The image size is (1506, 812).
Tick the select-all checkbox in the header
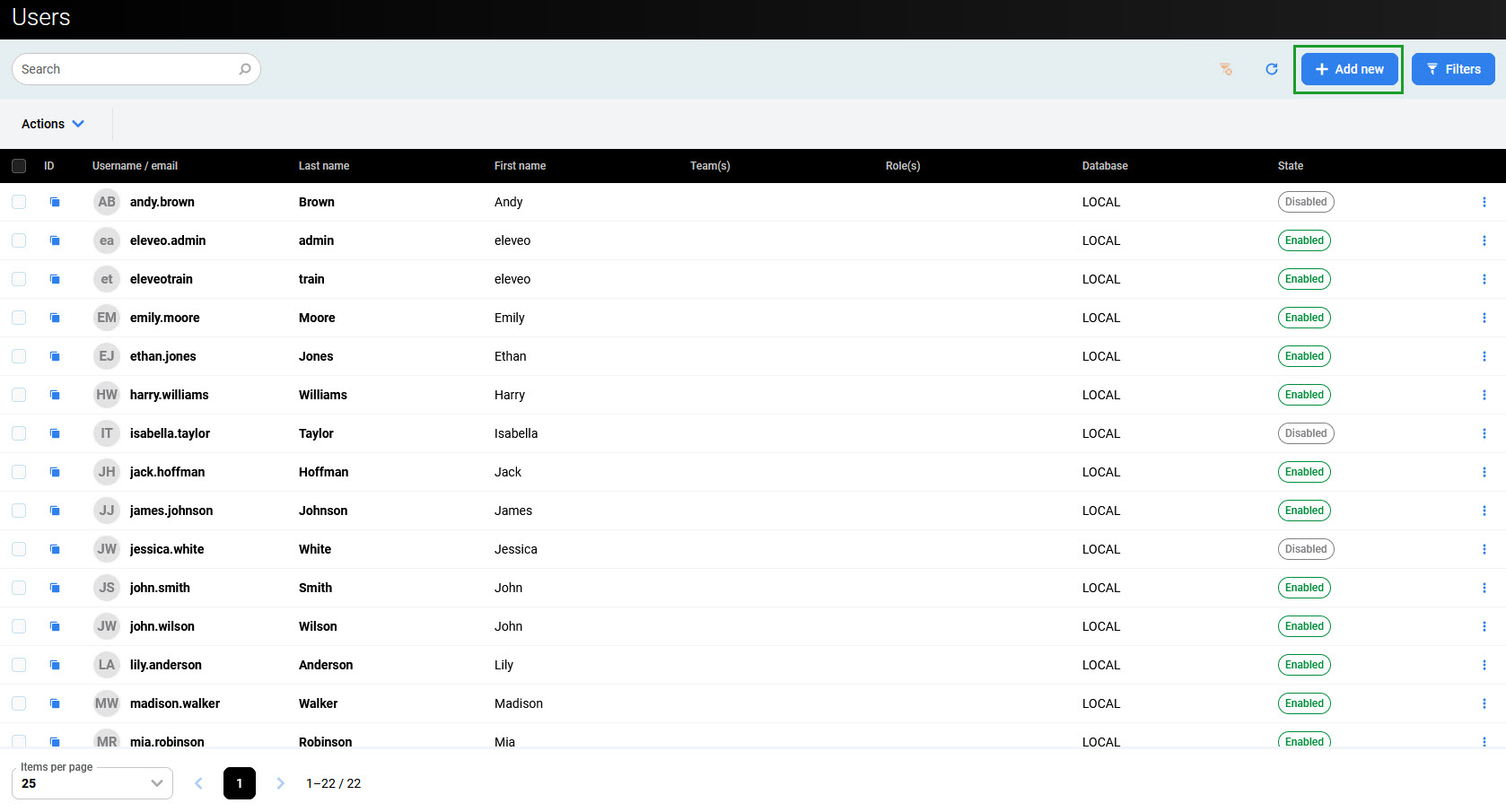(x=19, y=166)
